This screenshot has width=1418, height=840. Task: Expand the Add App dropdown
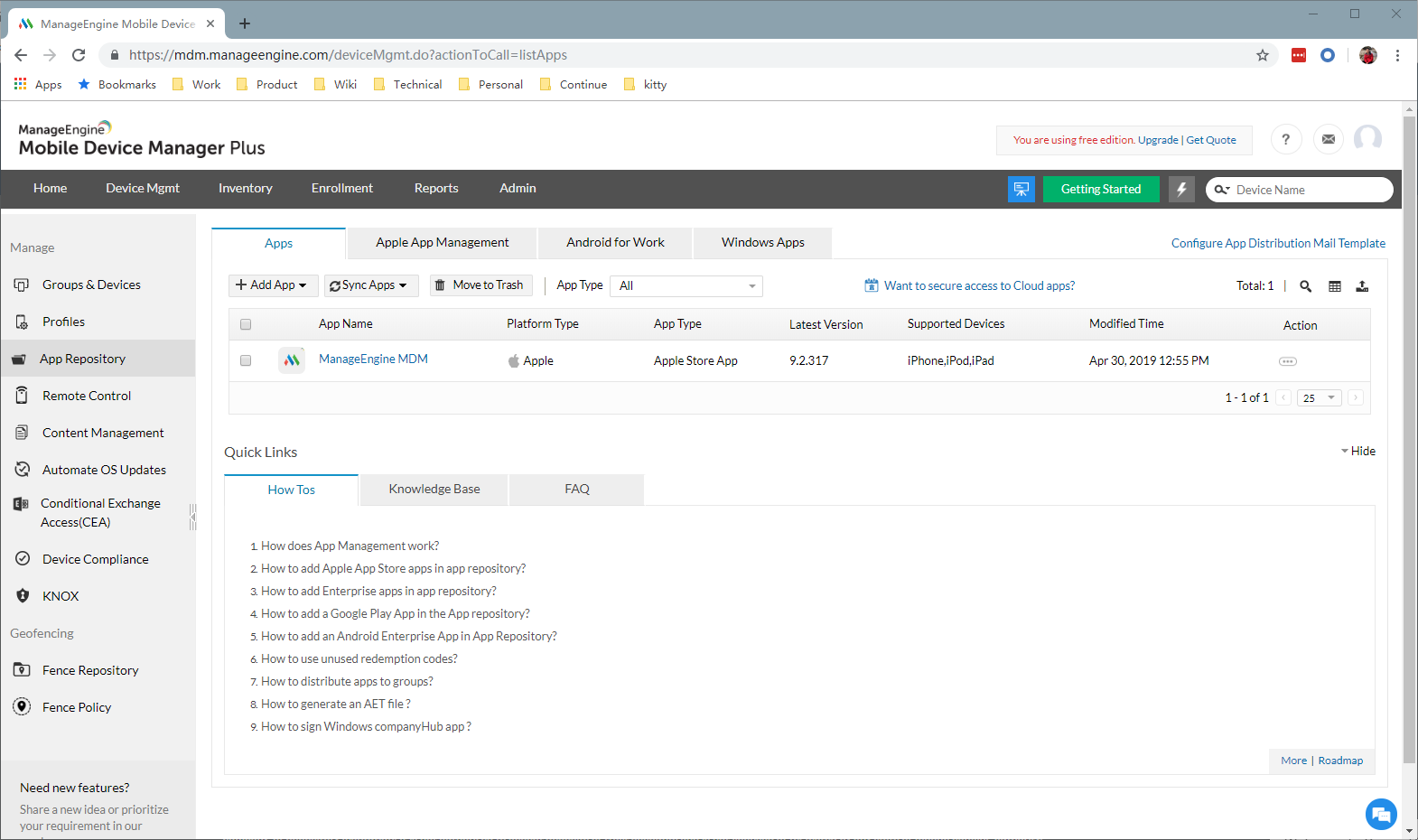pos(273,285)
